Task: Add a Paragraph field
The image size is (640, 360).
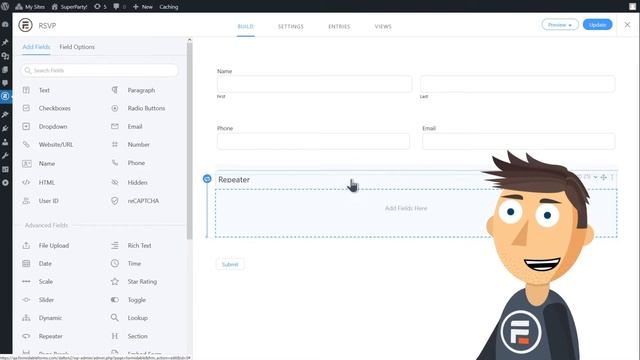Action: coord(141,90)
